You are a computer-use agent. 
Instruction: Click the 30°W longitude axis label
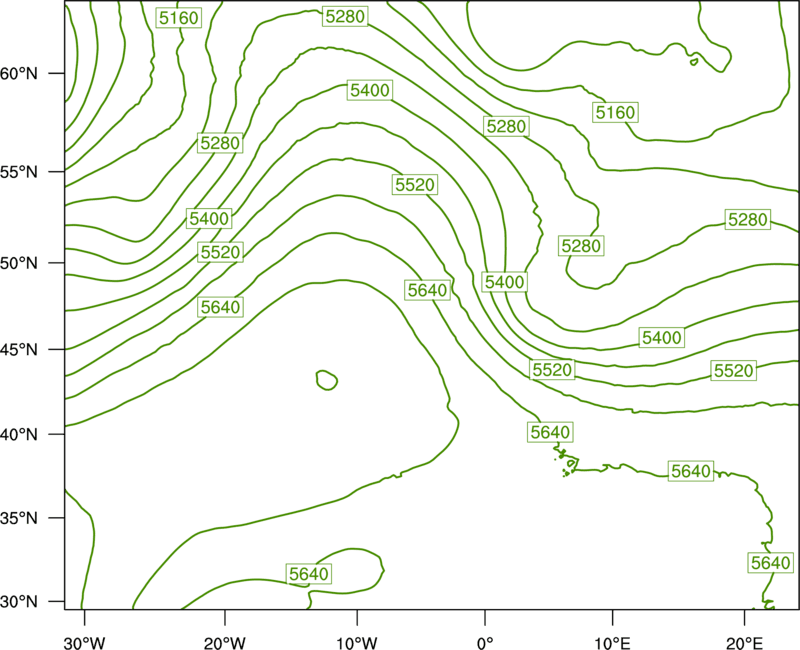coord(85,643)
